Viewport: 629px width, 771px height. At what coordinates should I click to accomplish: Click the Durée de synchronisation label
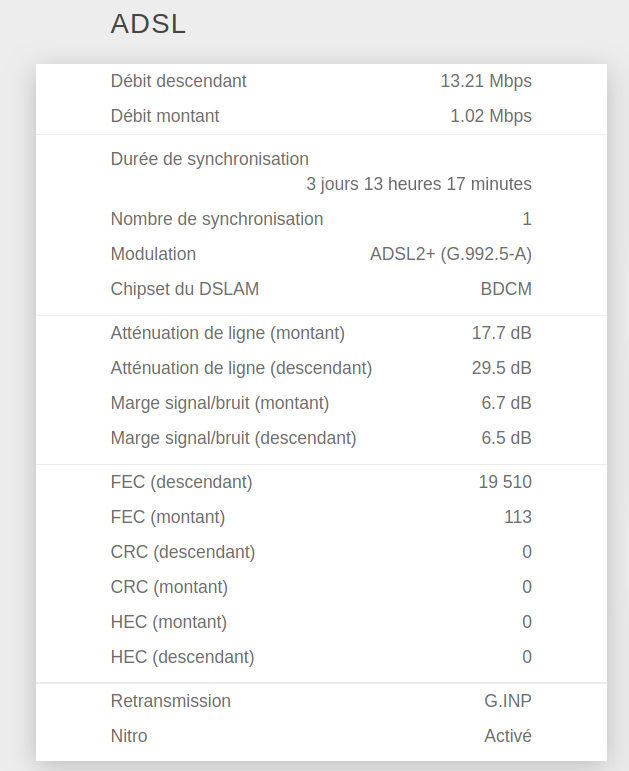point(210,159)
